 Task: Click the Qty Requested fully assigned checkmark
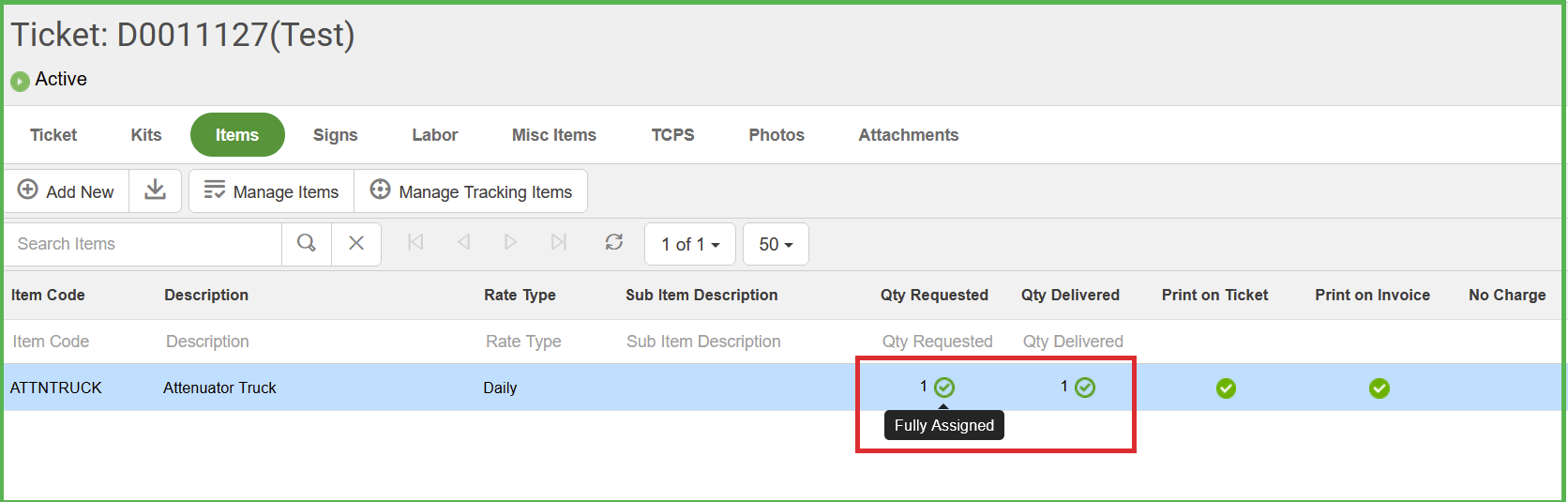[x=944, y=388]
